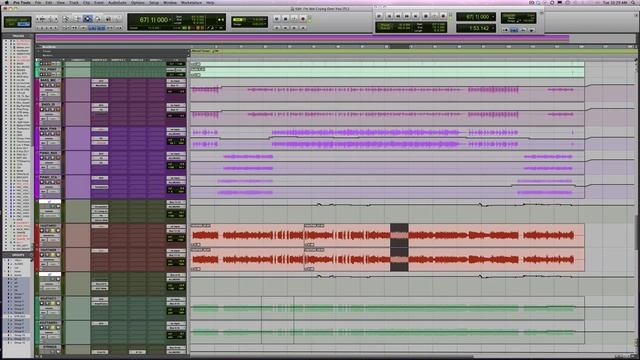This screenshot has height=360, width=640.
Task: Click Fast Forward in floating Transport window
Action: tap(407, 16)
